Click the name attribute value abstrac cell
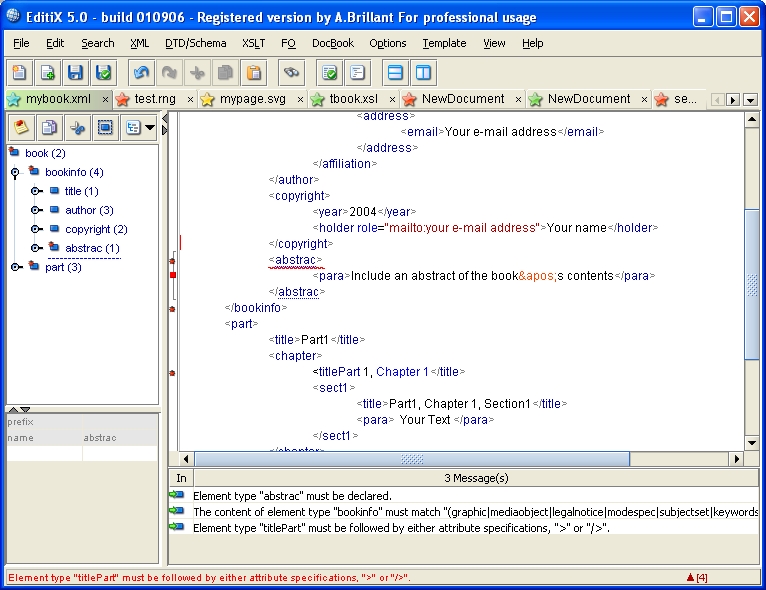Screen dimensions: 766x590 (x=120, y=438)
